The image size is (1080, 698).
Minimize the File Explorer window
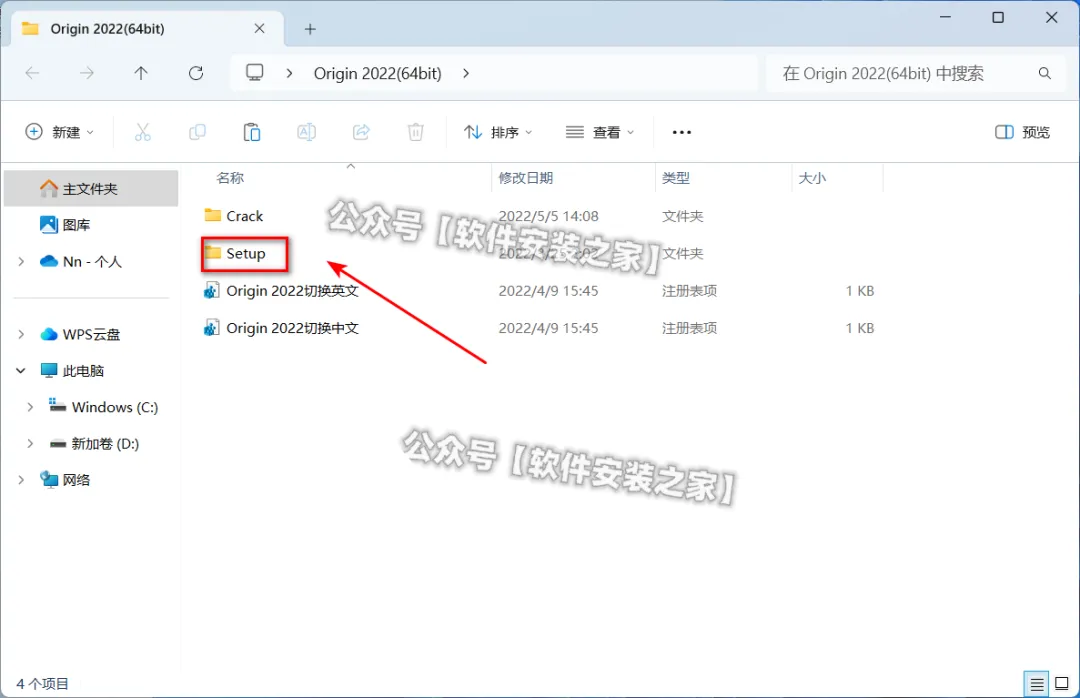coord(945,17)
